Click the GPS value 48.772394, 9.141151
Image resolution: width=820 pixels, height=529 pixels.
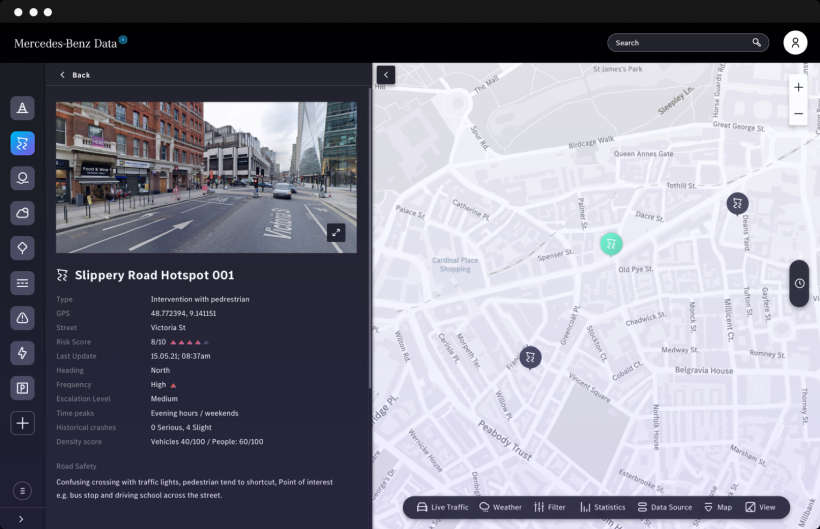183,314
